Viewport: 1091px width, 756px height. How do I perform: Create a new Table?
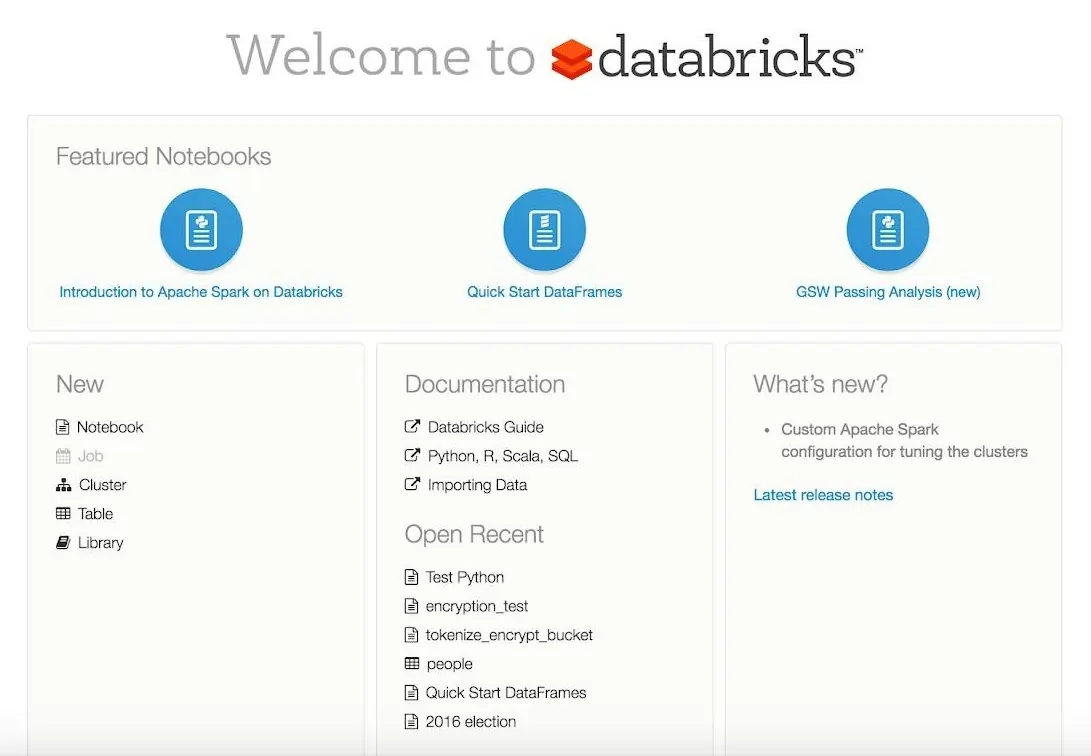click(95, 514)
